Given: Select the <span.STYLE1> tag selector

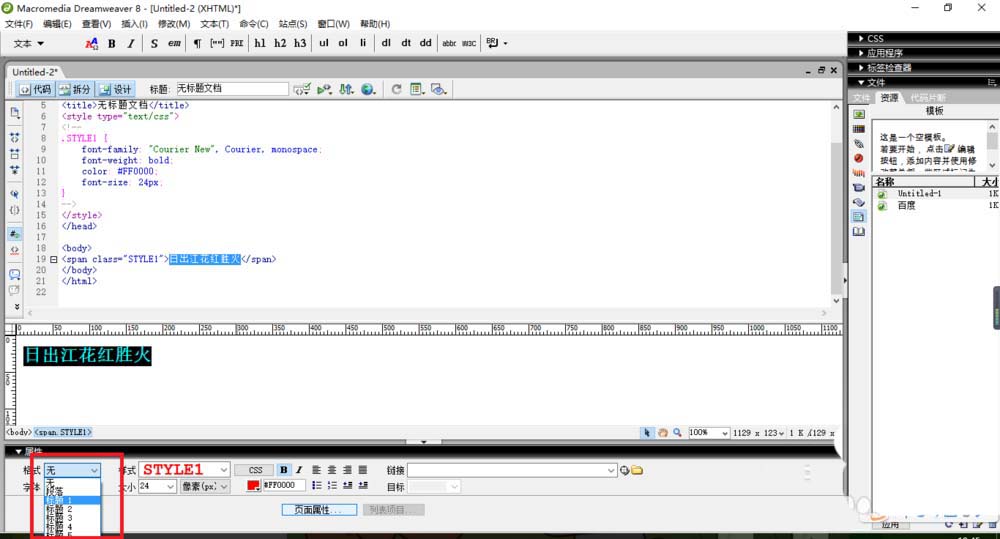Looking at the screenshot, I should click(x=63, y=432).
